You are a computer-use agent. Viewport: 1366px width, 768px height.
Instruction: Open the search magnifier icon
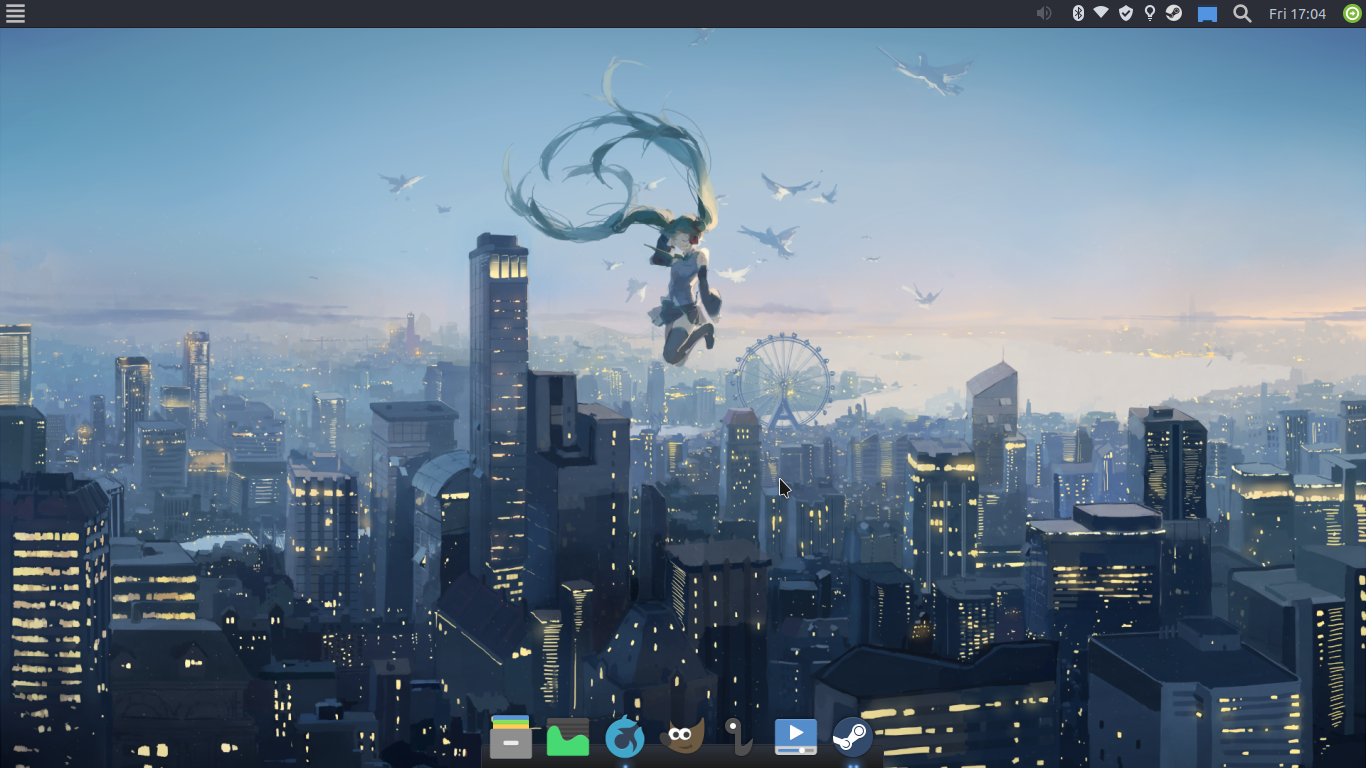point(1242,13)
